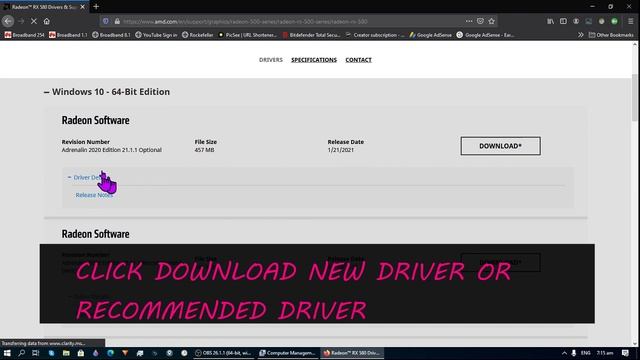Switch to Radeon RX 580 Firefox taskbar button
Viewport: 640px width, 360px height.
tap(352, 353)
